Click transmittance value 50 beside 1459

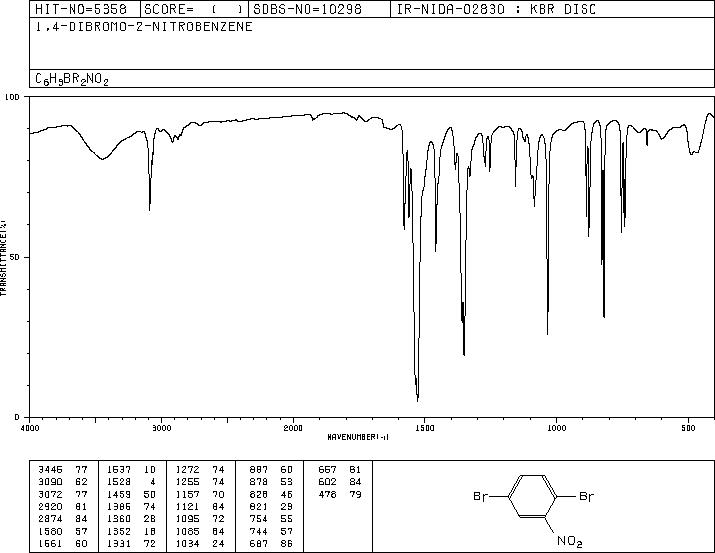150,494
